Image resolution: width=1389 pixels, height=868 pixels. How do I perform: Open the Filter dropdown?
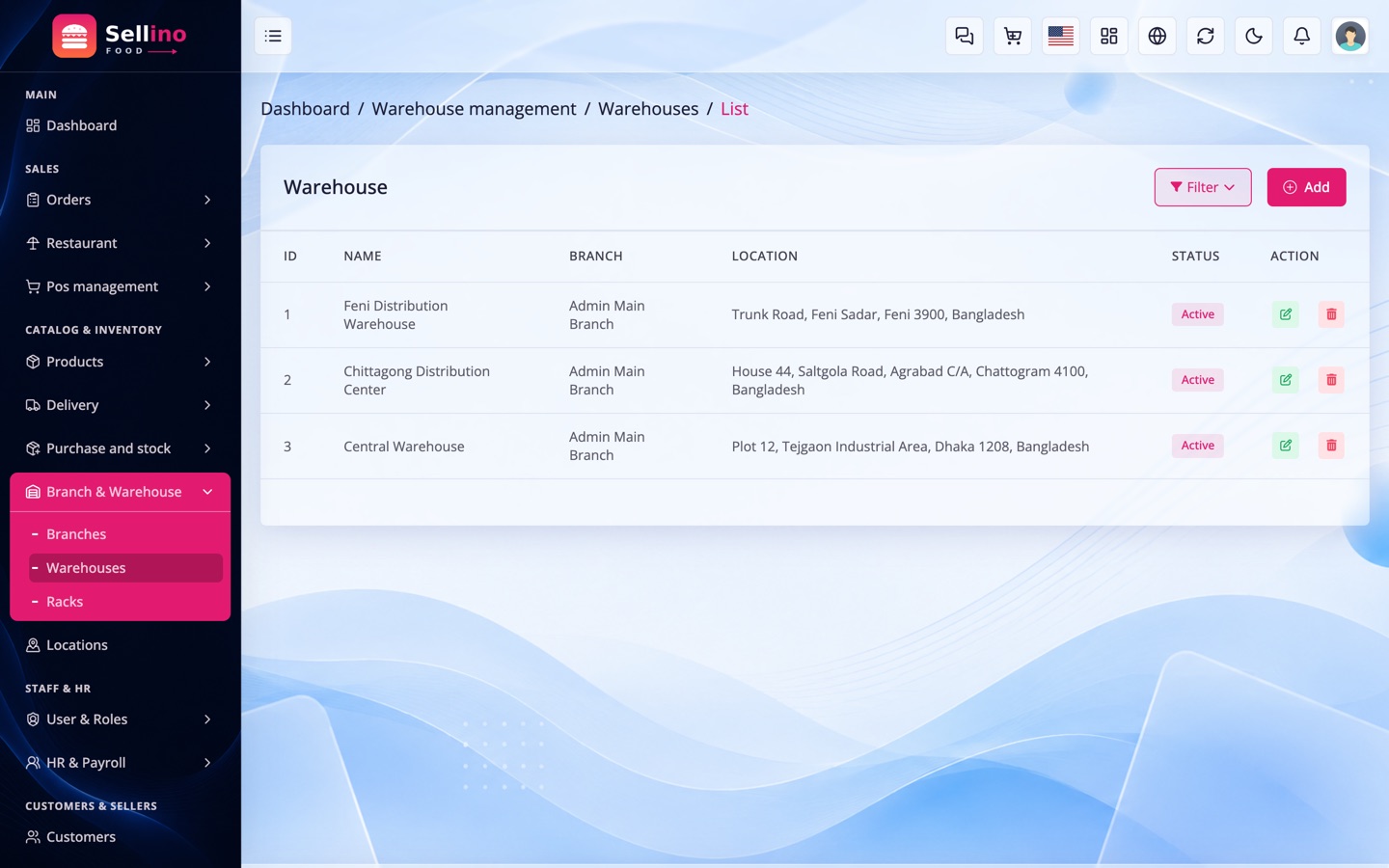click(x=1203, y=187)
